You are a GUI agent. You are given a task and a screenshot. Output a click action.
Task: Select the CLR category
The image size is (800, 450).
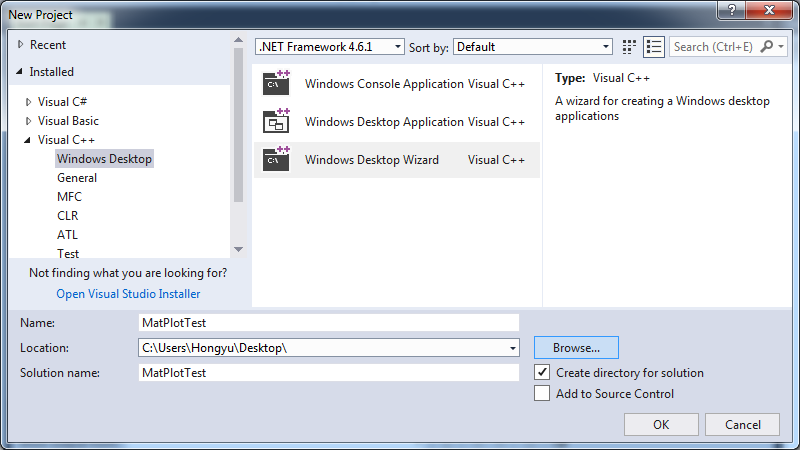[x=68, y=216]
